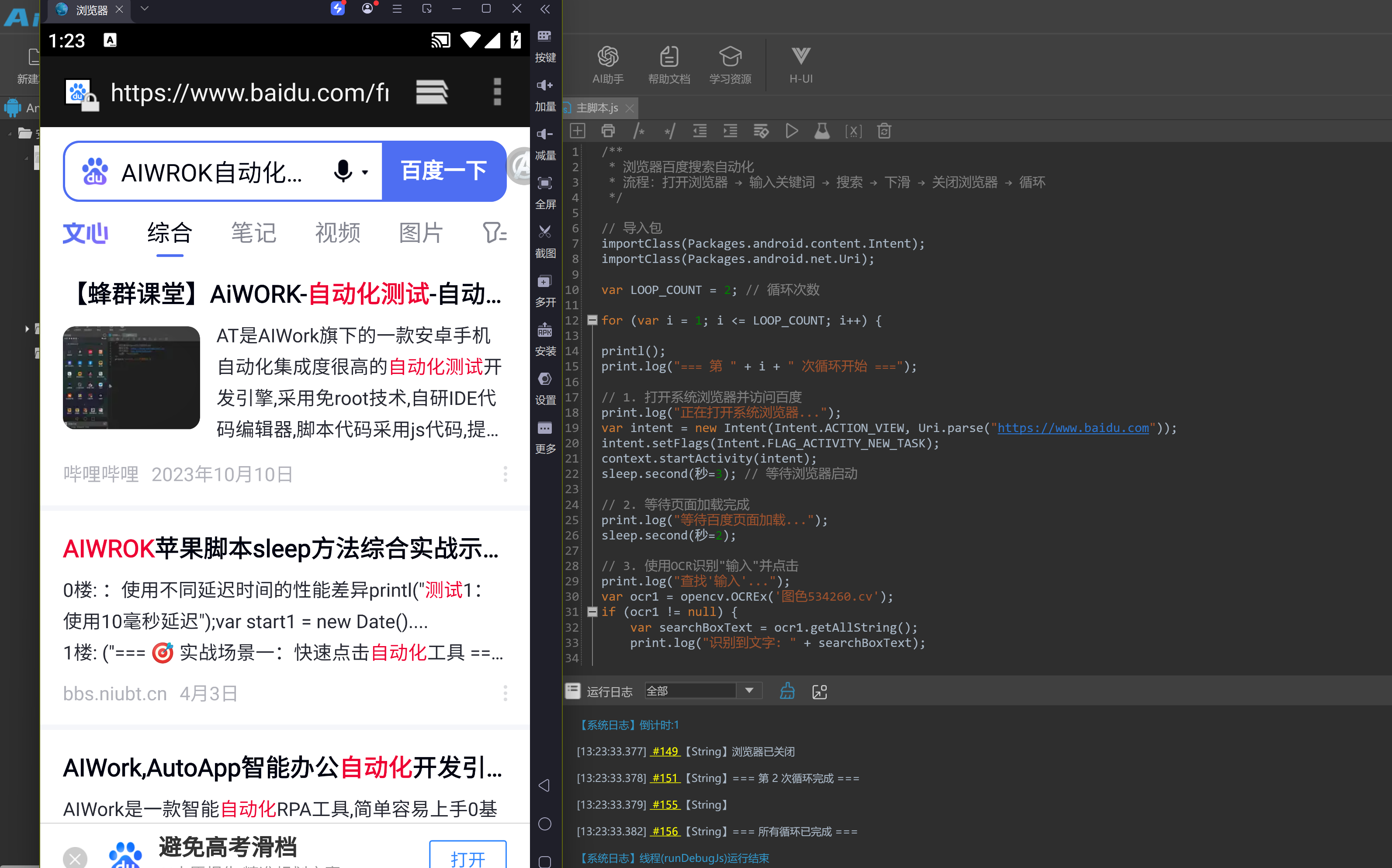This screenshot has height=868, width=1392.
Task: Click the browser URL address bar
Action: [x=250, y=93]
